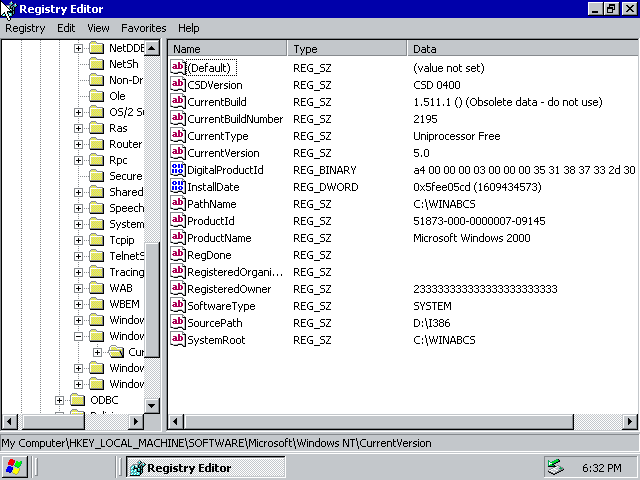640x480 pixels.
Task: Select the Non-Dr key in tree
Action: pyautogui.click(x=126, y=80)
